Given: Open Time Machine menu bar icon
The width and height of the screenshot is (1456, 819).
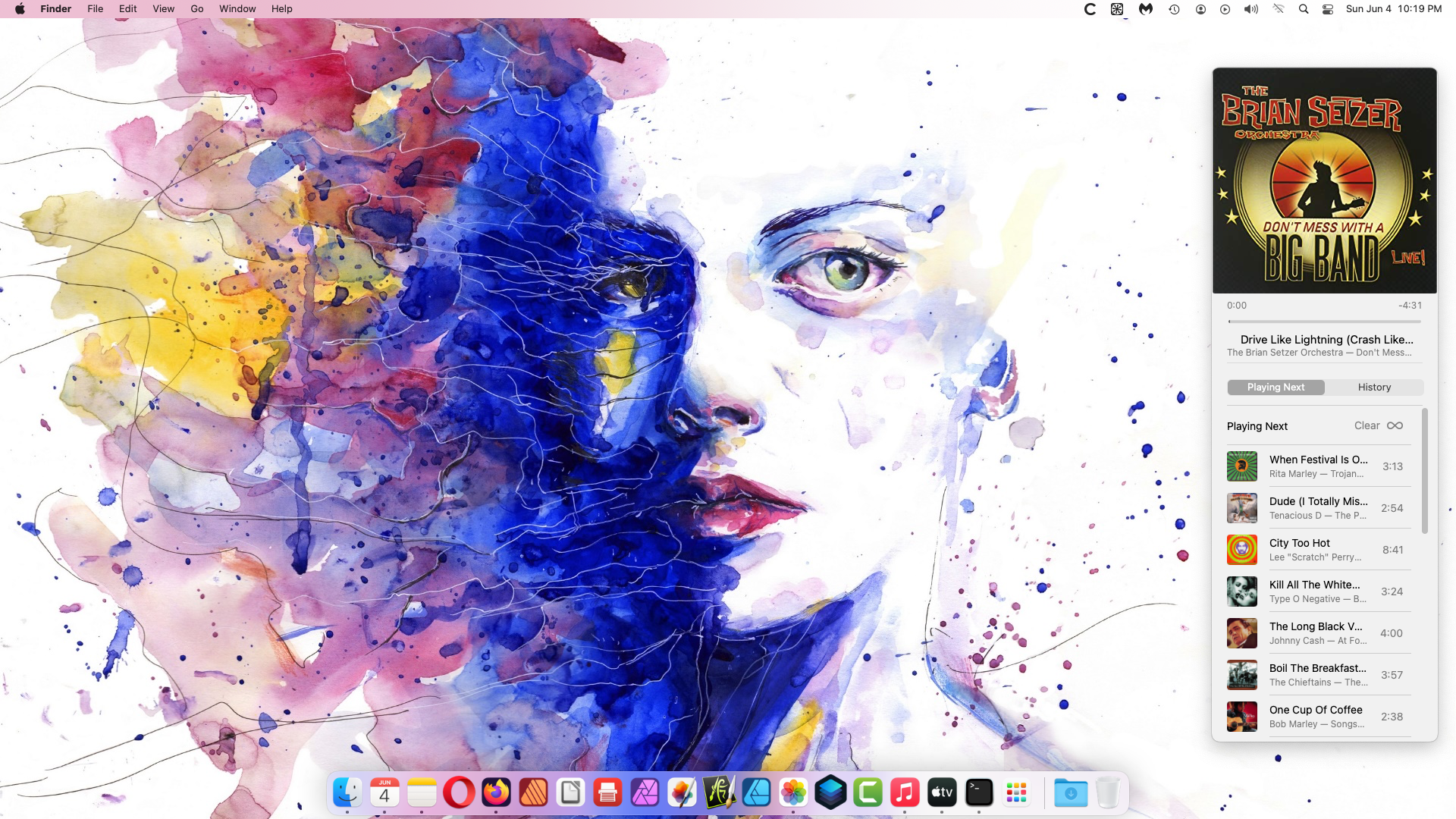Looking at the screenshot, I should (1174, 9).
